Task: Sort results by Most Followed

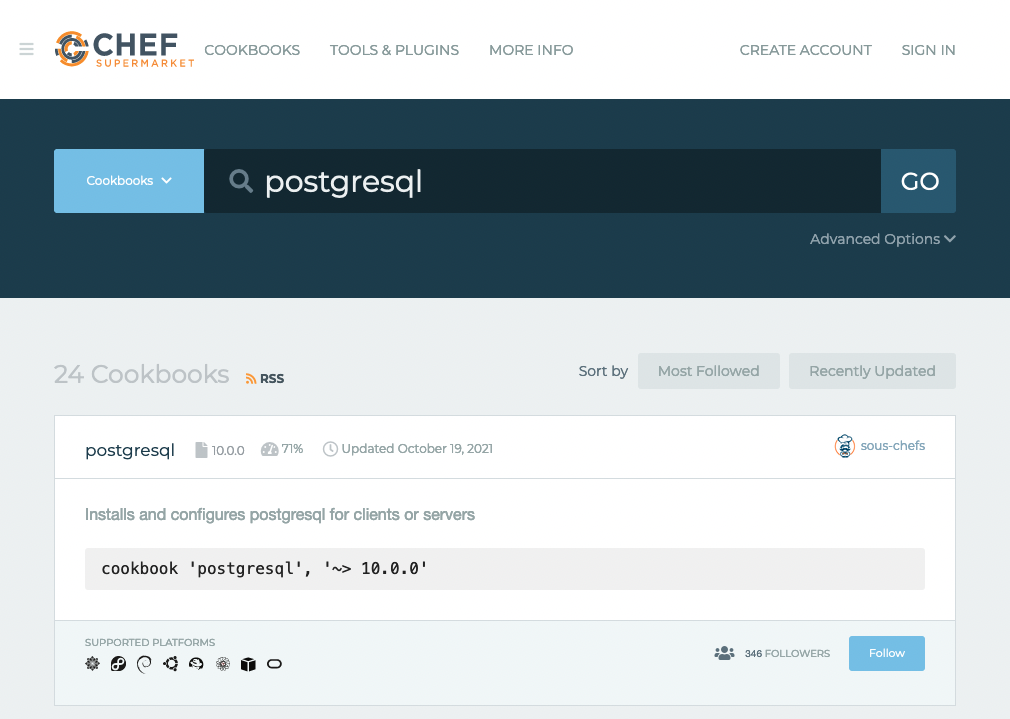Action: click(x=708, y=371)
